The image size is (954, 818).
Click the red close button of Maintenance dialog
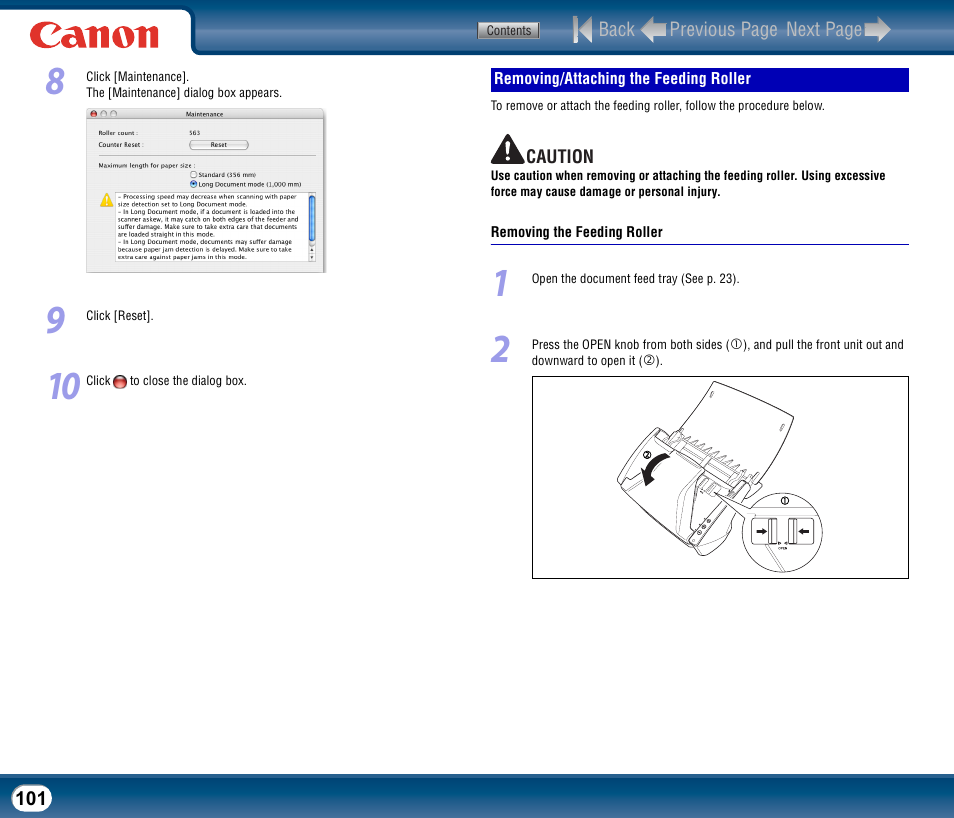[x=94, y=114]
